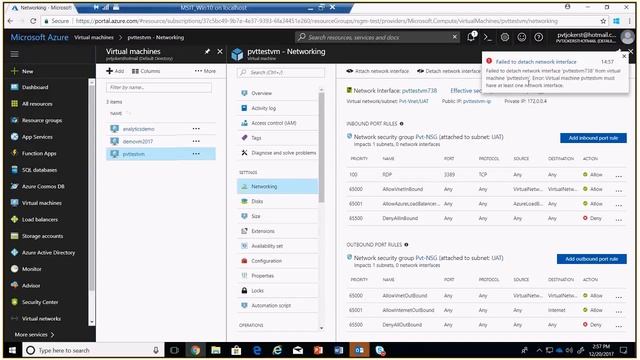Dismiss the failed detach notification

point(624,56)
